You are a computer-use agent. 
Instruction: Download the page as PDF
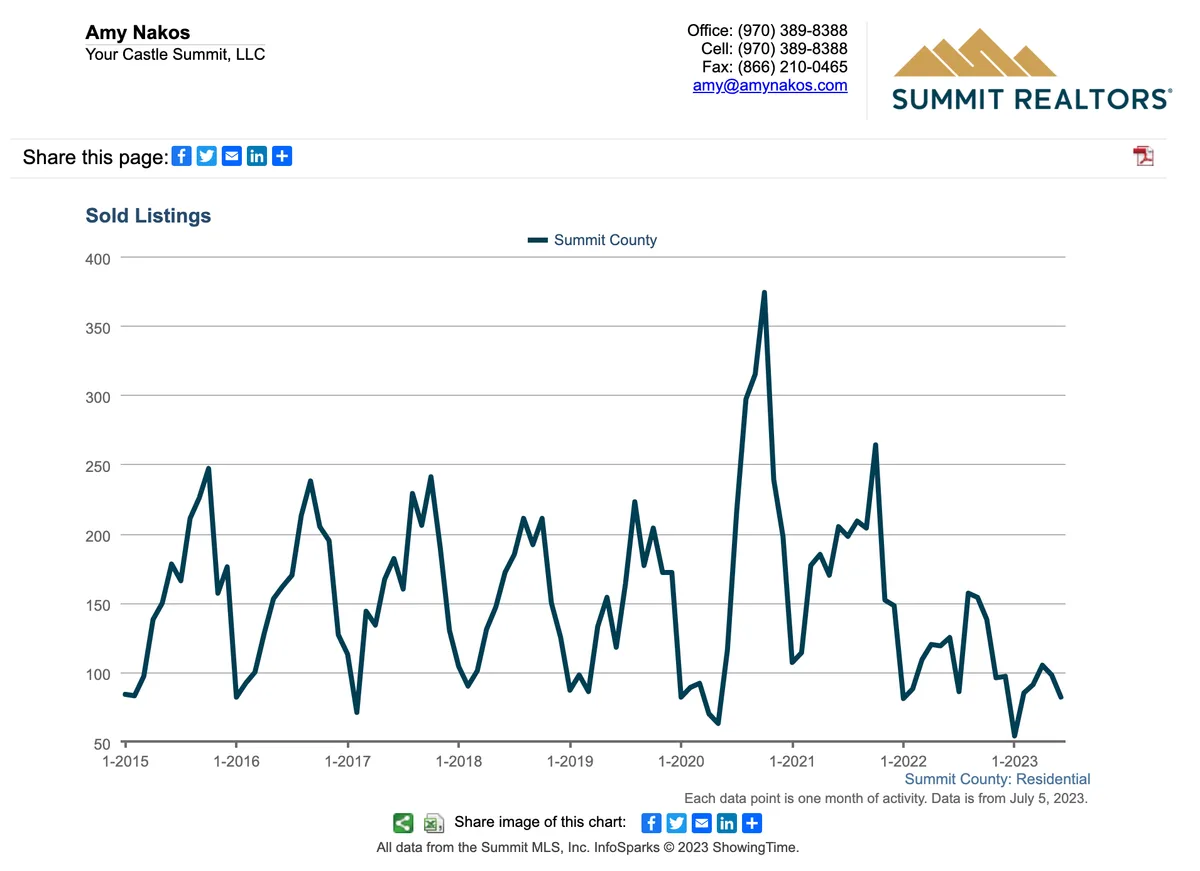point(1143,156)
